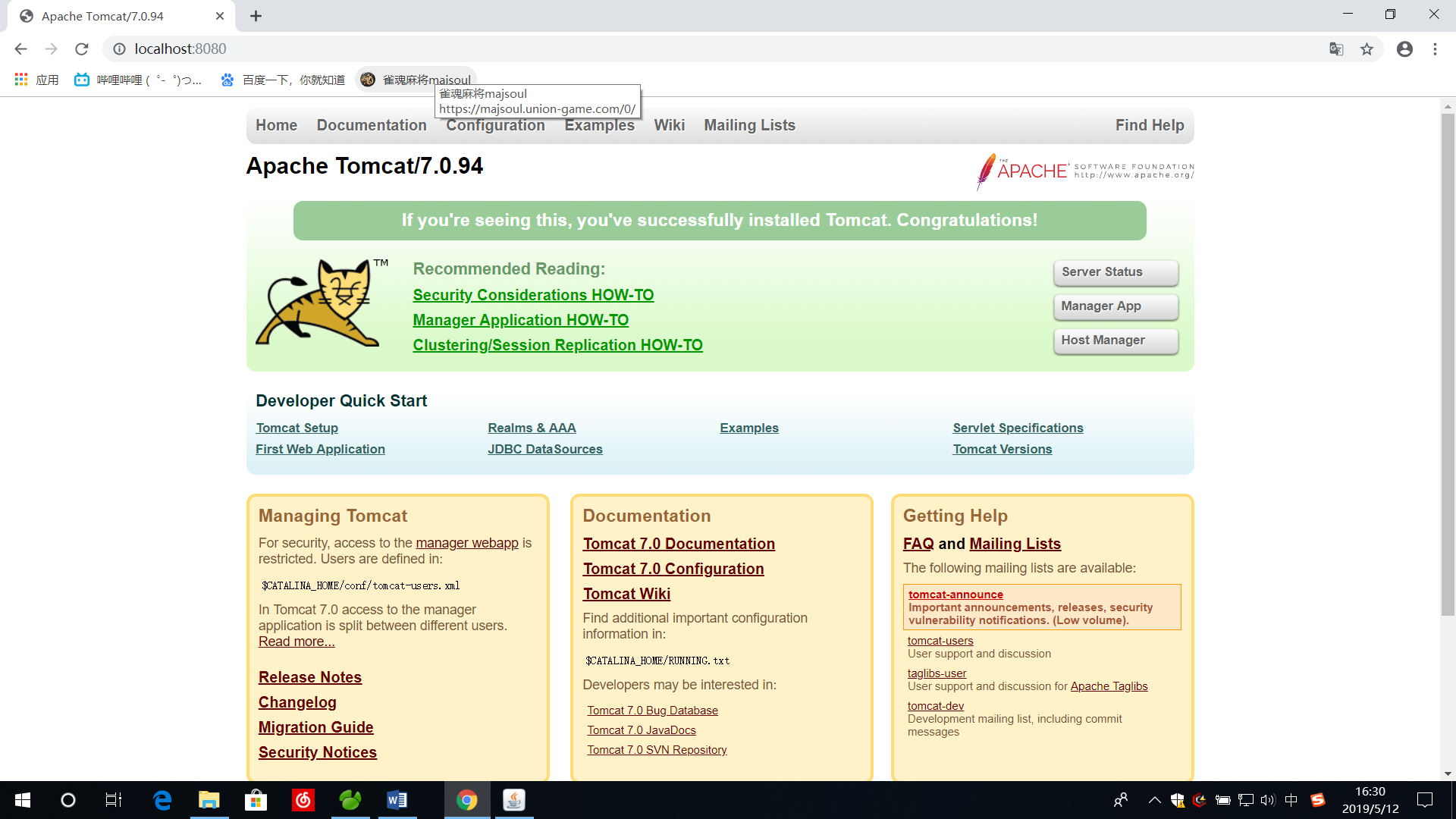The height and width of the screenshot is (819, 1456).
Task: Bookmark this page with the star icon
Action: (1367, 49)
